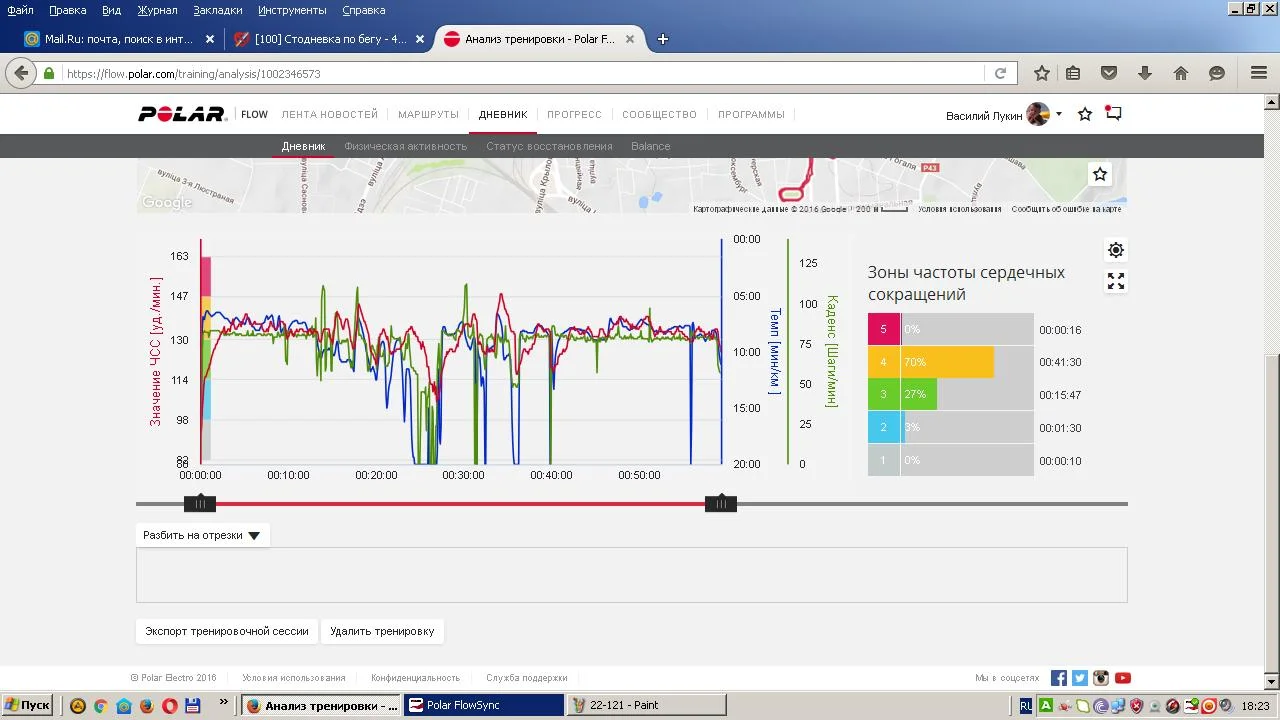Viewport: 1280px width, 720px height.
Task: Open Polar Instagram page icon
Action: click(x=1101, y=678)
